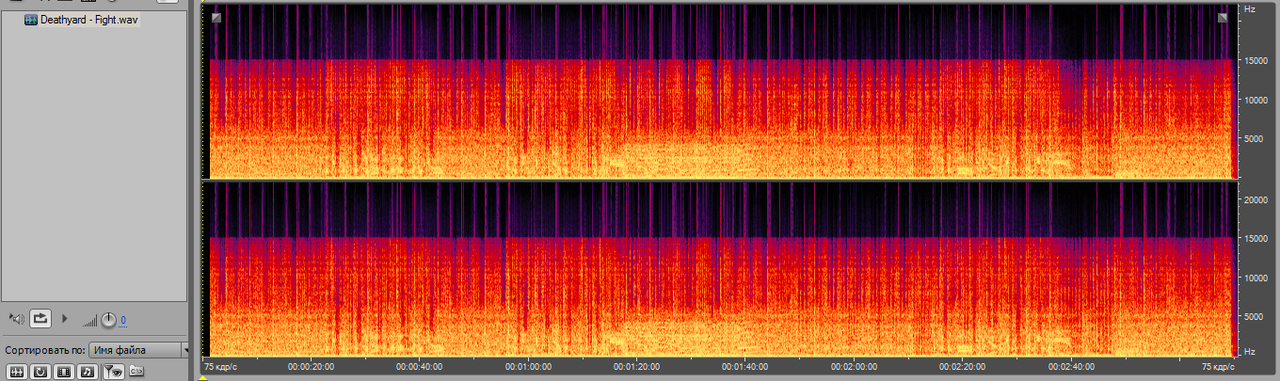Click the 20000 Hz label on the lower channel scale
This screenshot has height=381, width=1280.
point(1255,200)
